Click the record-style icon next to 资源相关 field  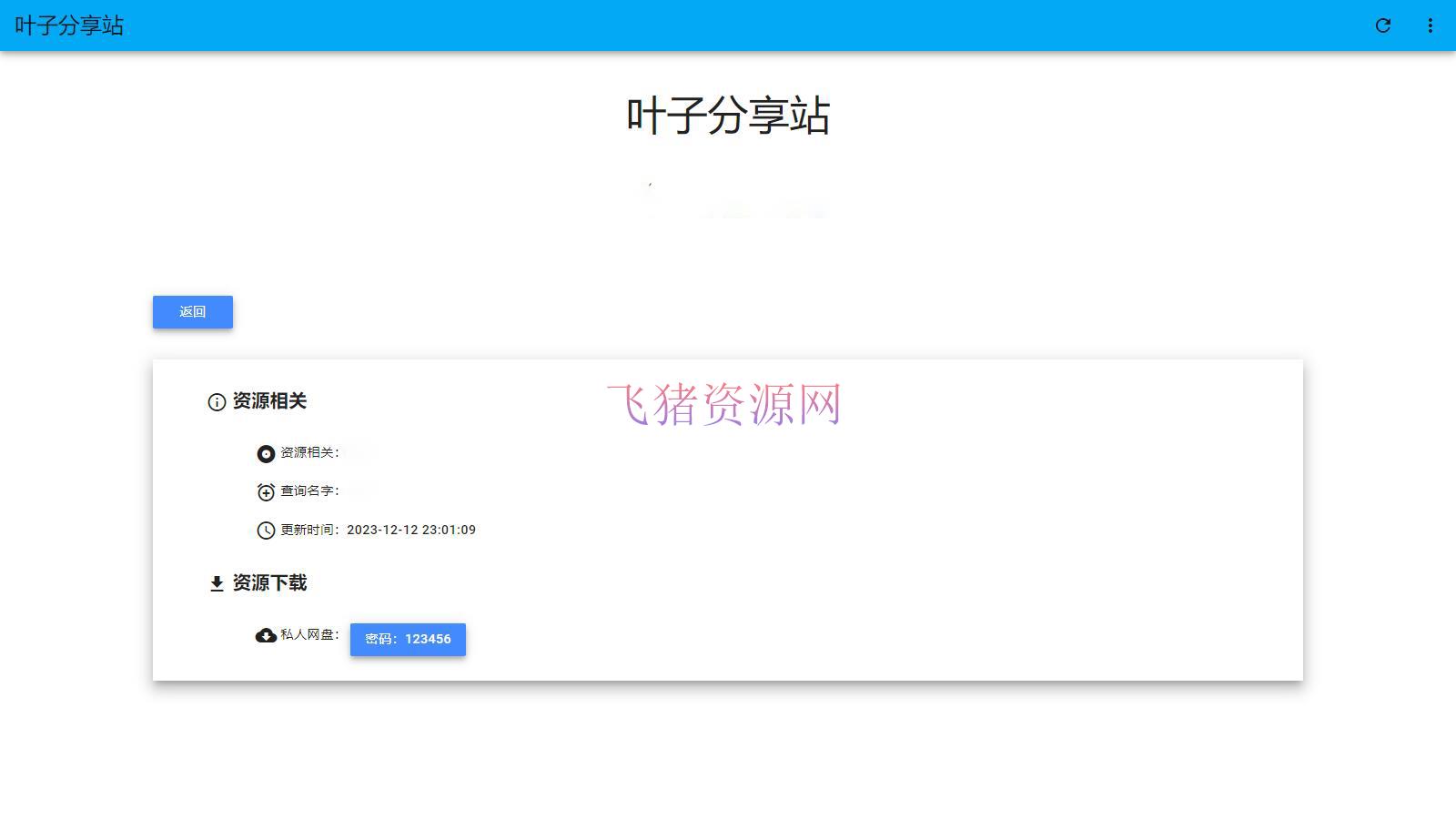tap(264, 453)
